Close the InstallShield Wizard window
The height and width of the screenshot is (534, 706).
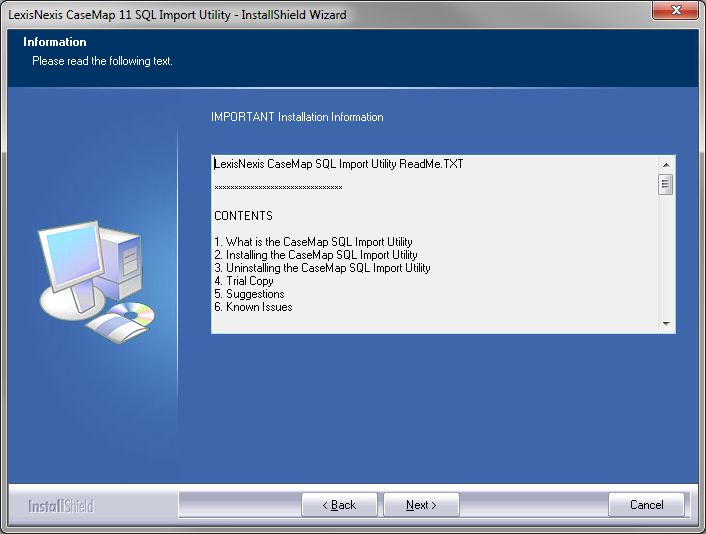[675, 10]
